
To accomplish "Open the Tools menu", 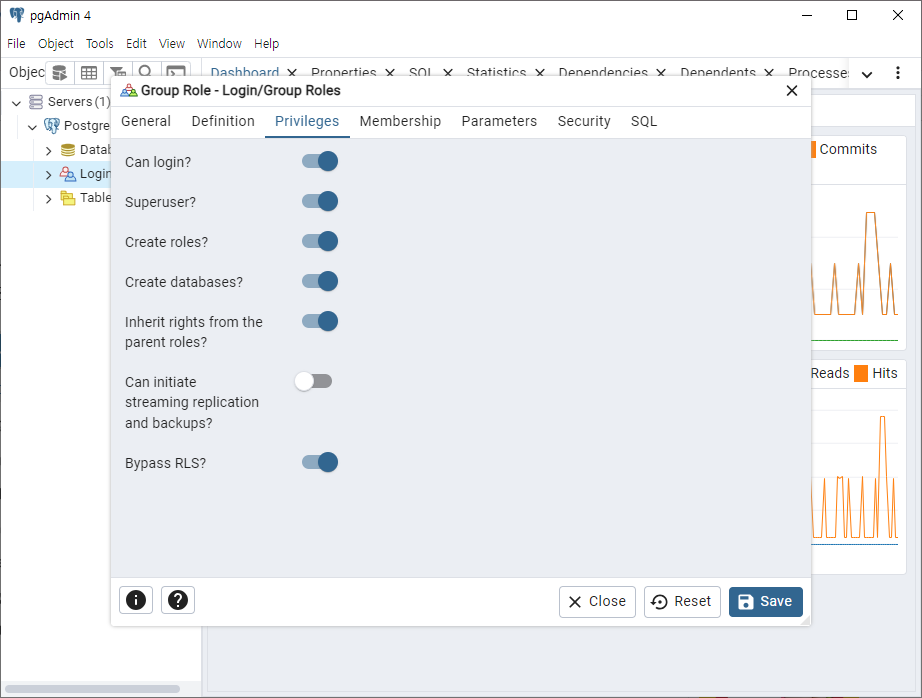I will tap(99, 44).
